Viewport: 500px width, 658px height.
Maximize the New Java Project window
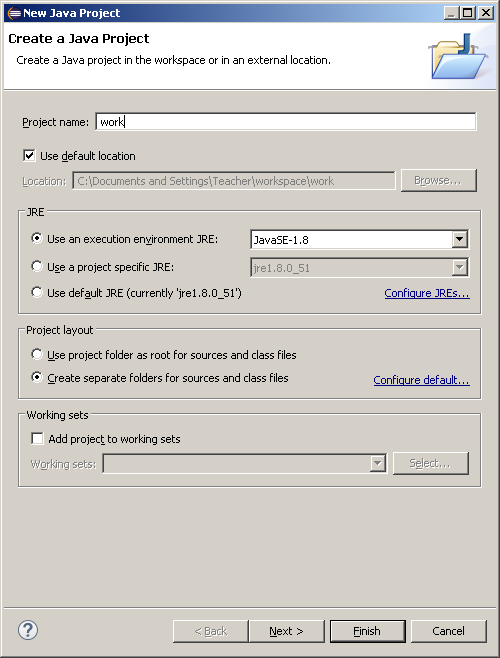tap(468, 13)
